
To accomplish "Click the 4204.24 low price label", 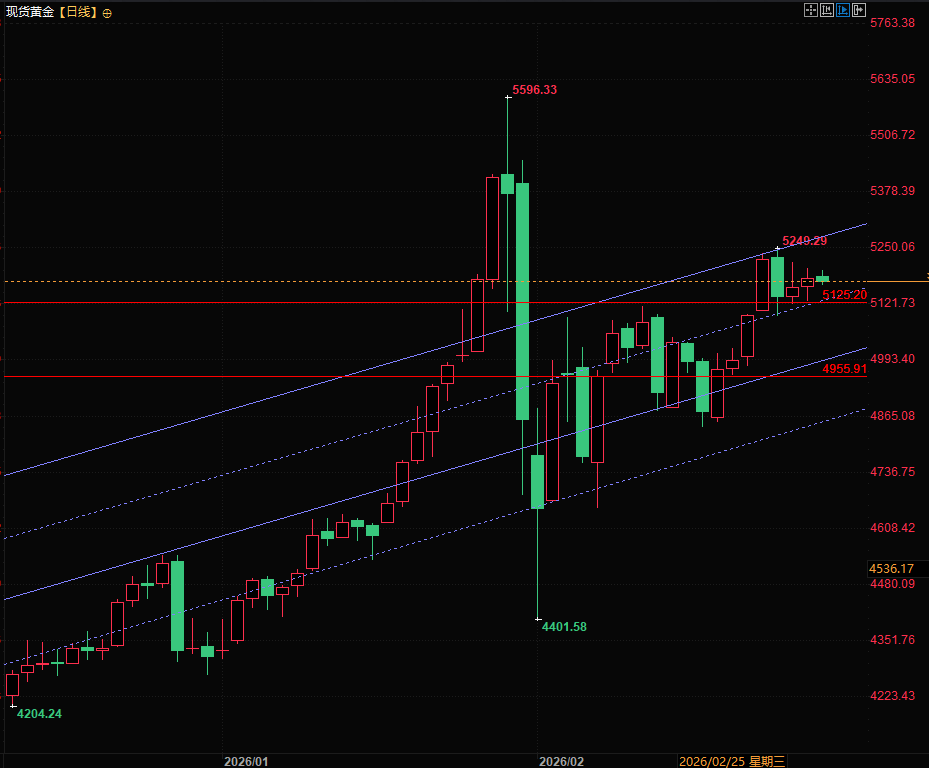I will (39, 713).
